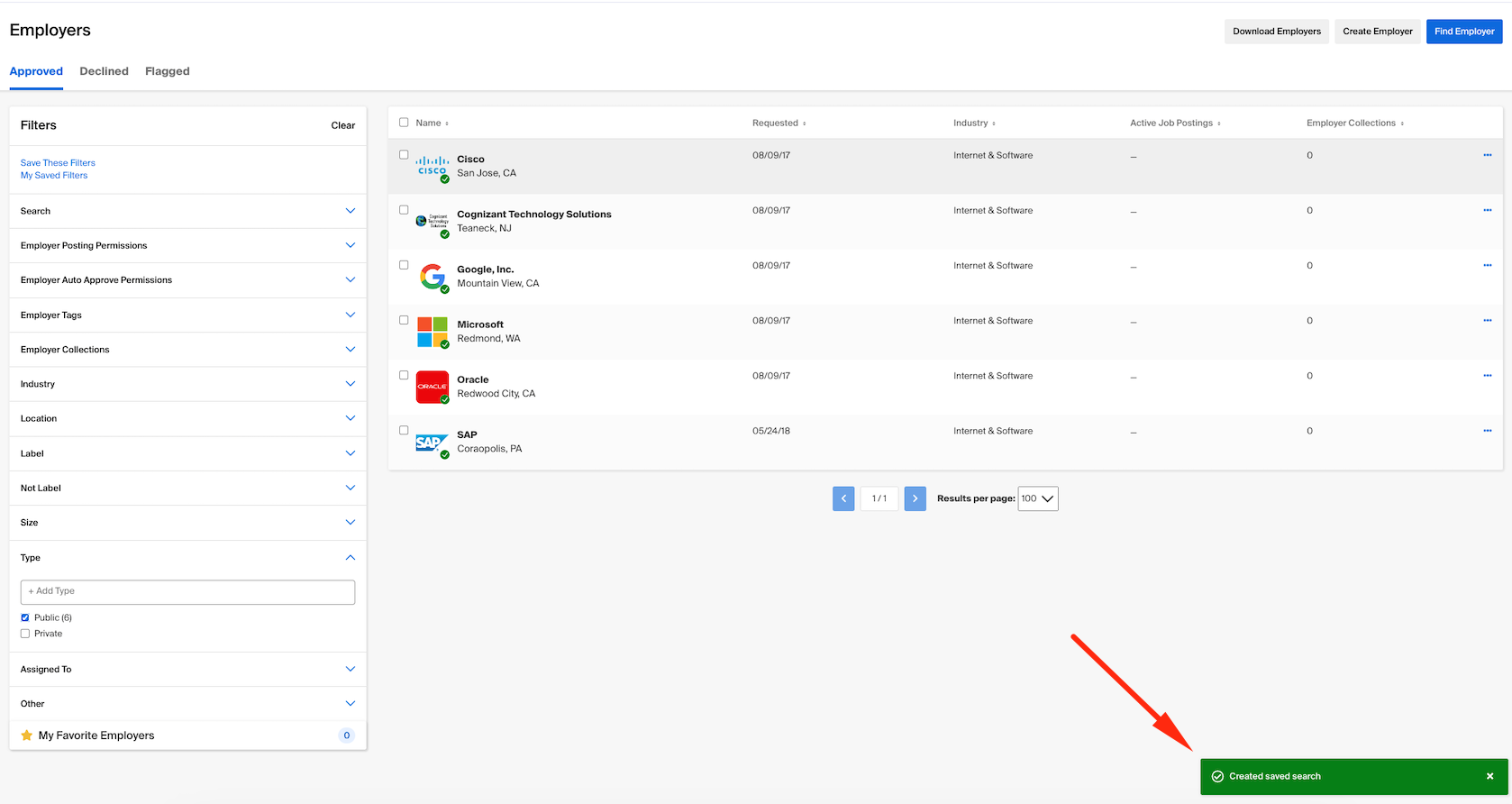Collapse the Type filter section
Viewport: 1512px width, 804px height.
coord(187,558)
